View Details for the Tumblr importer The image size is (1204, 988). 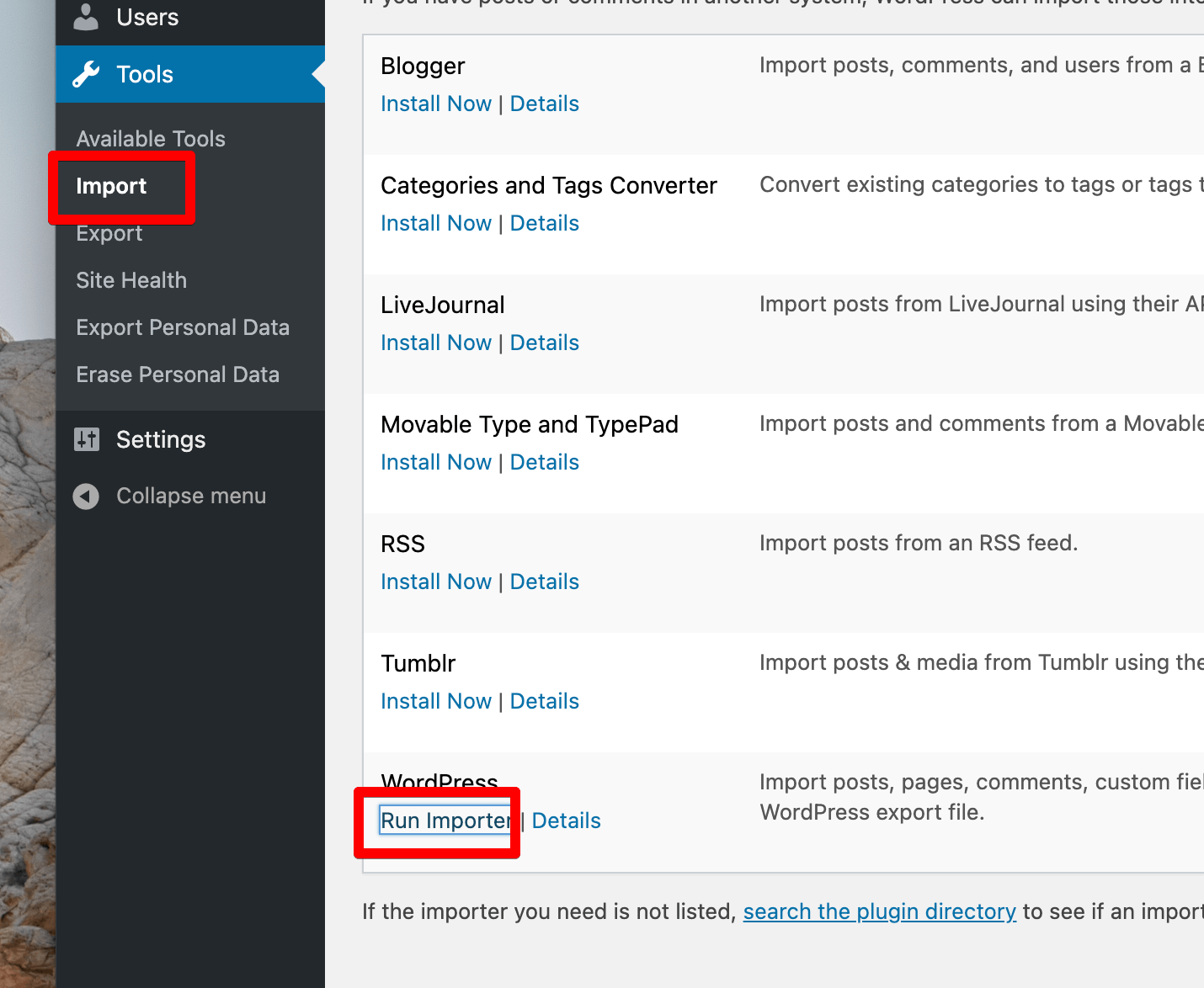coord(544,701)
